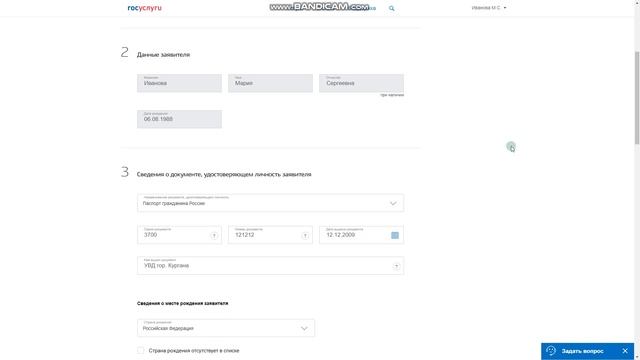This screenshot has width=640, height=360.
Task: Click the Фамилия field with Иванова
Action: pos(179,83)
